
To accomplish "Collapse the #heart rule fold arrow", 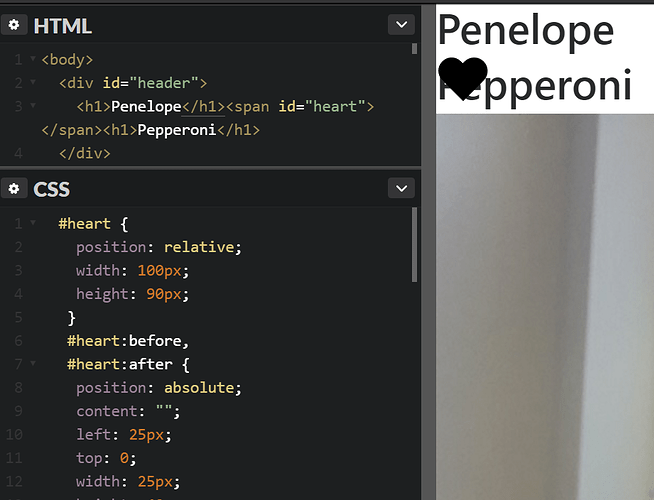I will point(33,223).
